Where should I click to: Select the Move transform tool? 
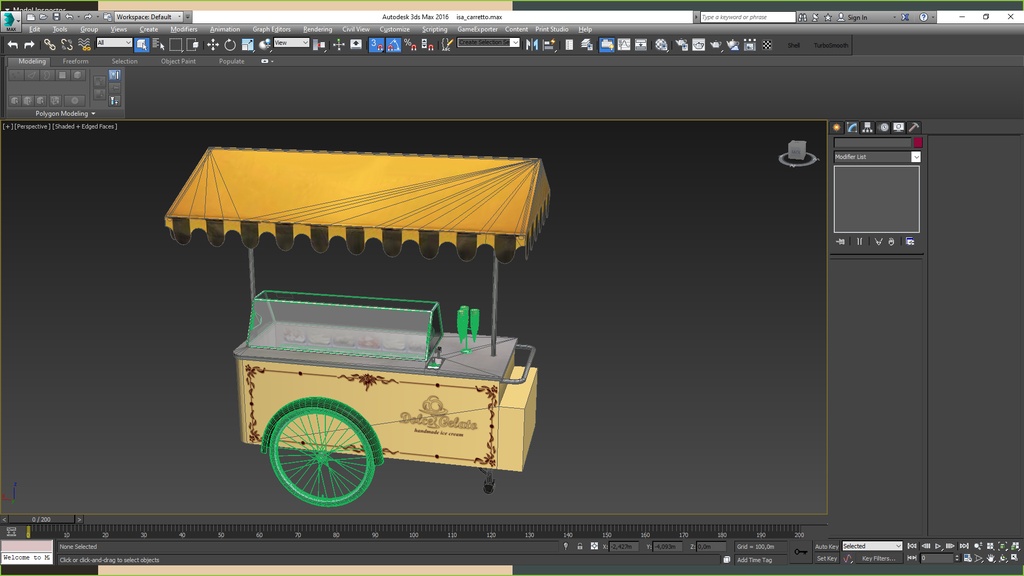click(x=212, y=45)
